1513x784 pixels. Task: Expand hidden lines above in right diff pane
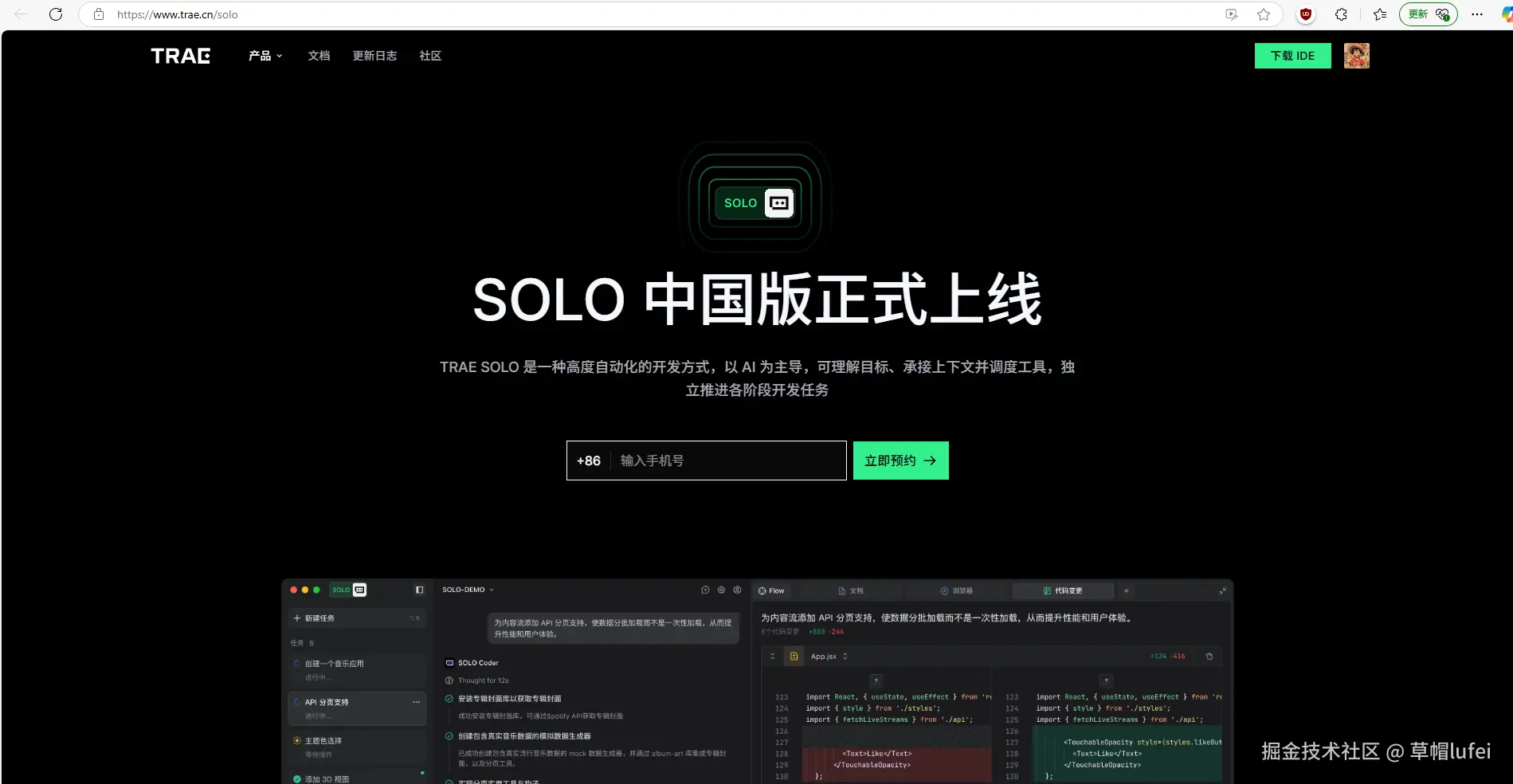pos(1106,680)
